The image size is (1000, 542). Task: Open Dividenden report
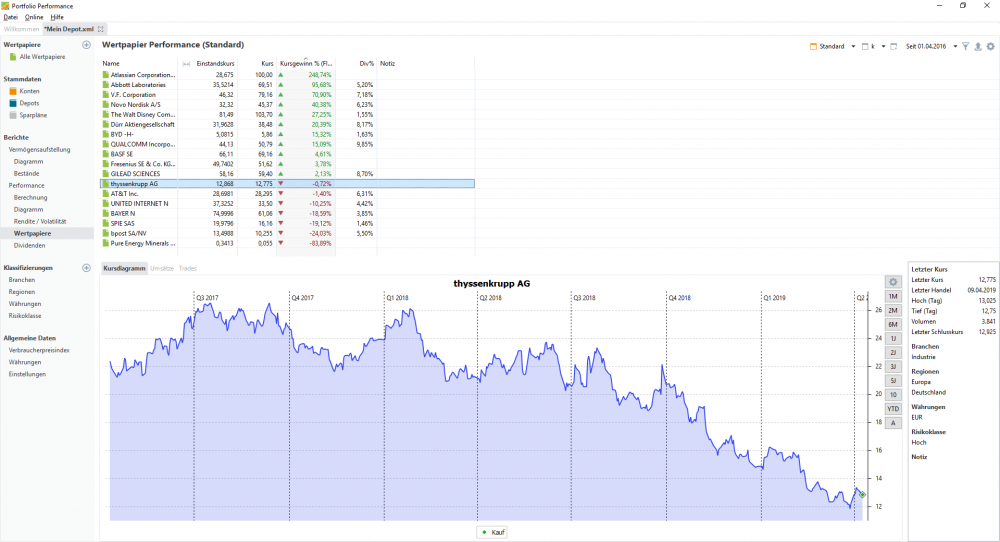tap(29, 245)
